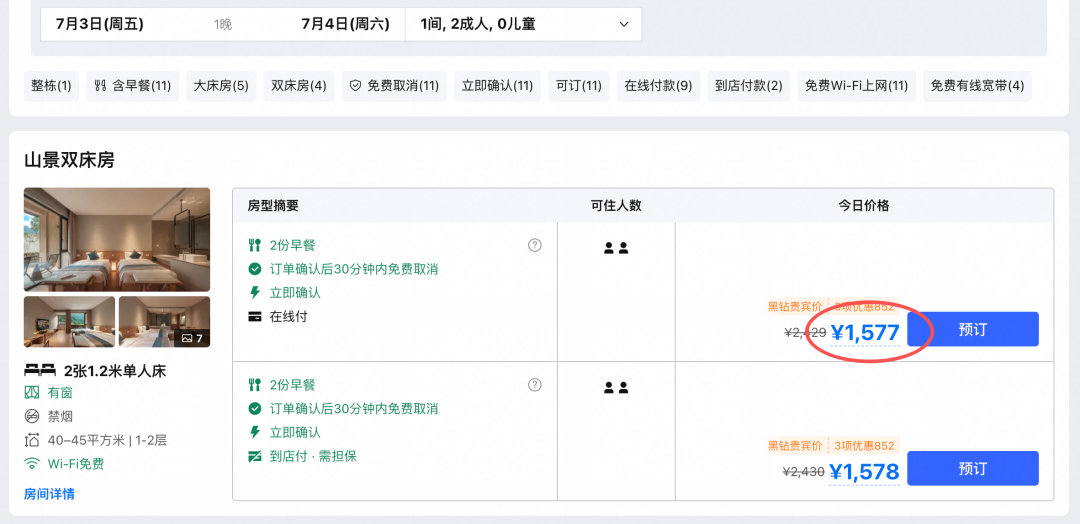The width and height of the screenshot is (1080, 524).
Task: Expand the 1间, 2成人, 0儿童 guest dropdown
Action: tap(523, 25)
